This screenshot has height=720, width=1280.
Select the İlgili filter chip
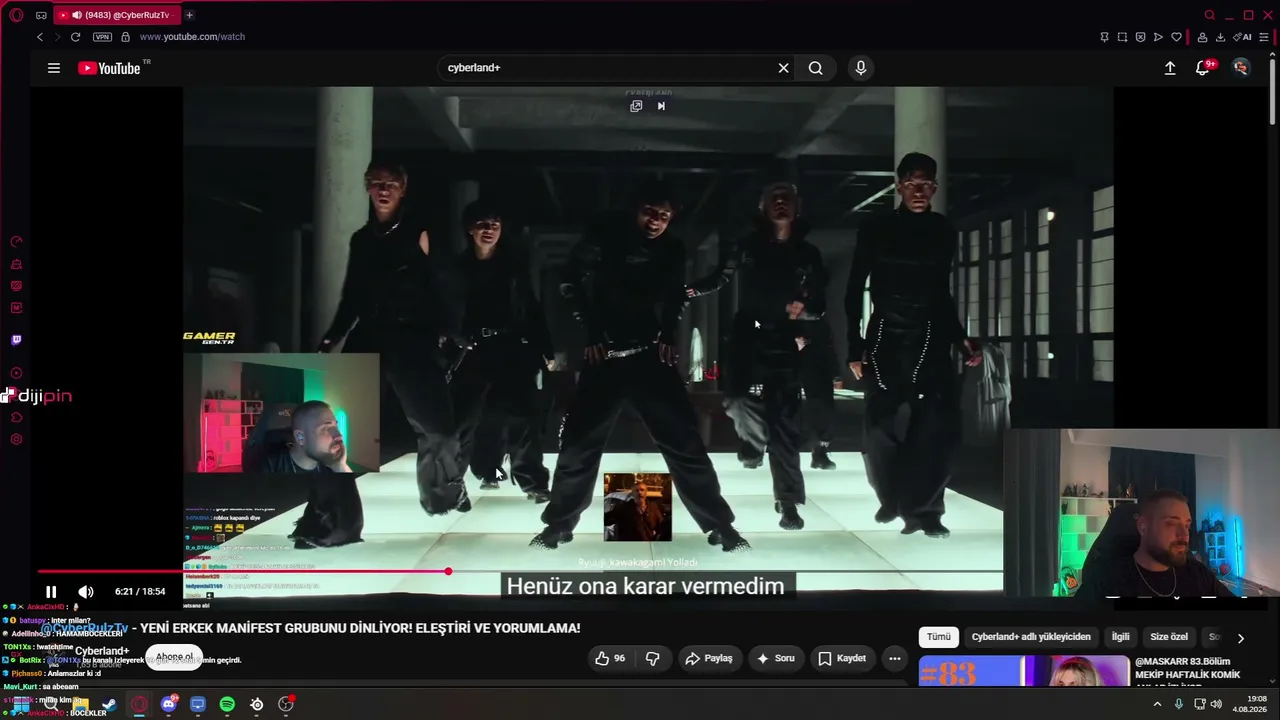click(x=1121, y=637)
